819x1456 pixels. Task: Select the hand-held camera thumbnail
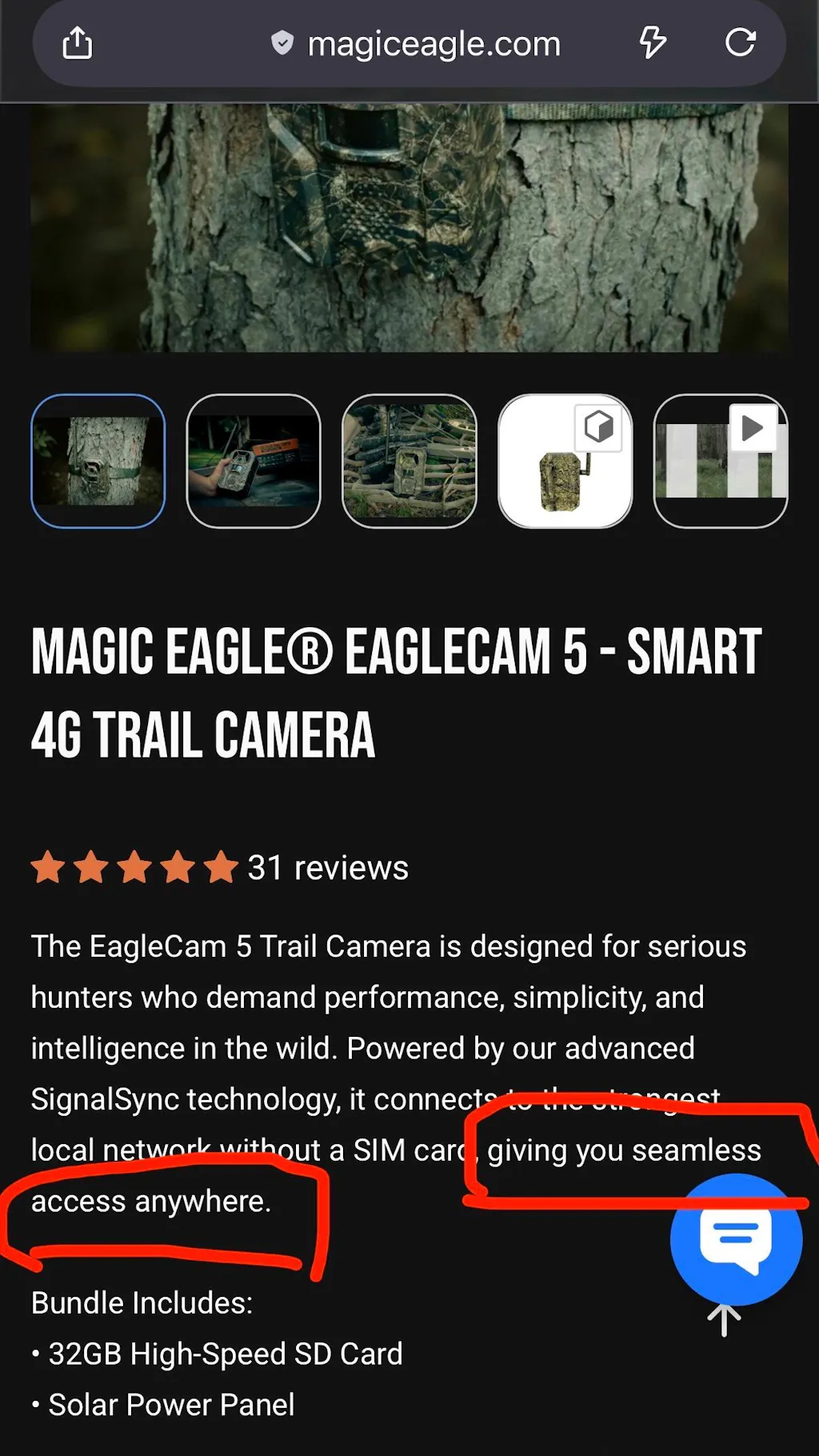pyautogui.click(x=254, y=461)
